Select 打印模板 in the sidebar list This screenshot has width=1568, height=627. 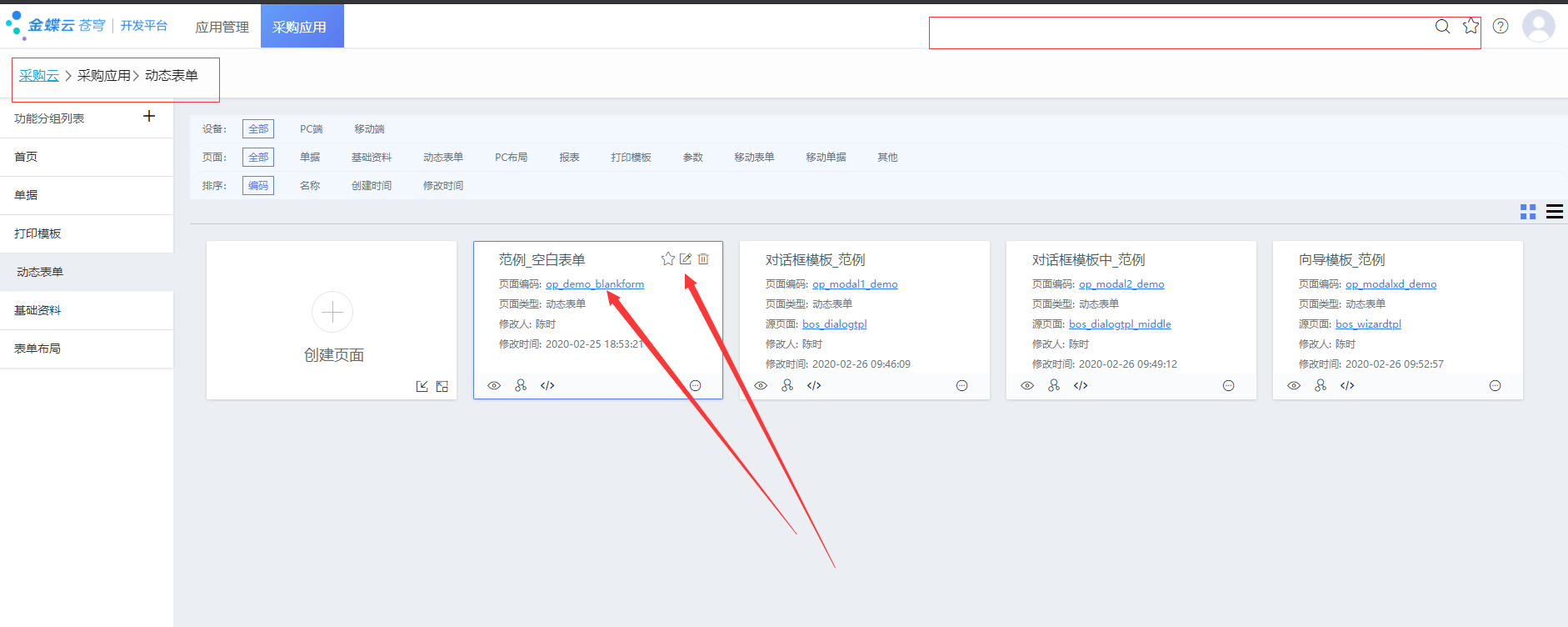[87, 233]
